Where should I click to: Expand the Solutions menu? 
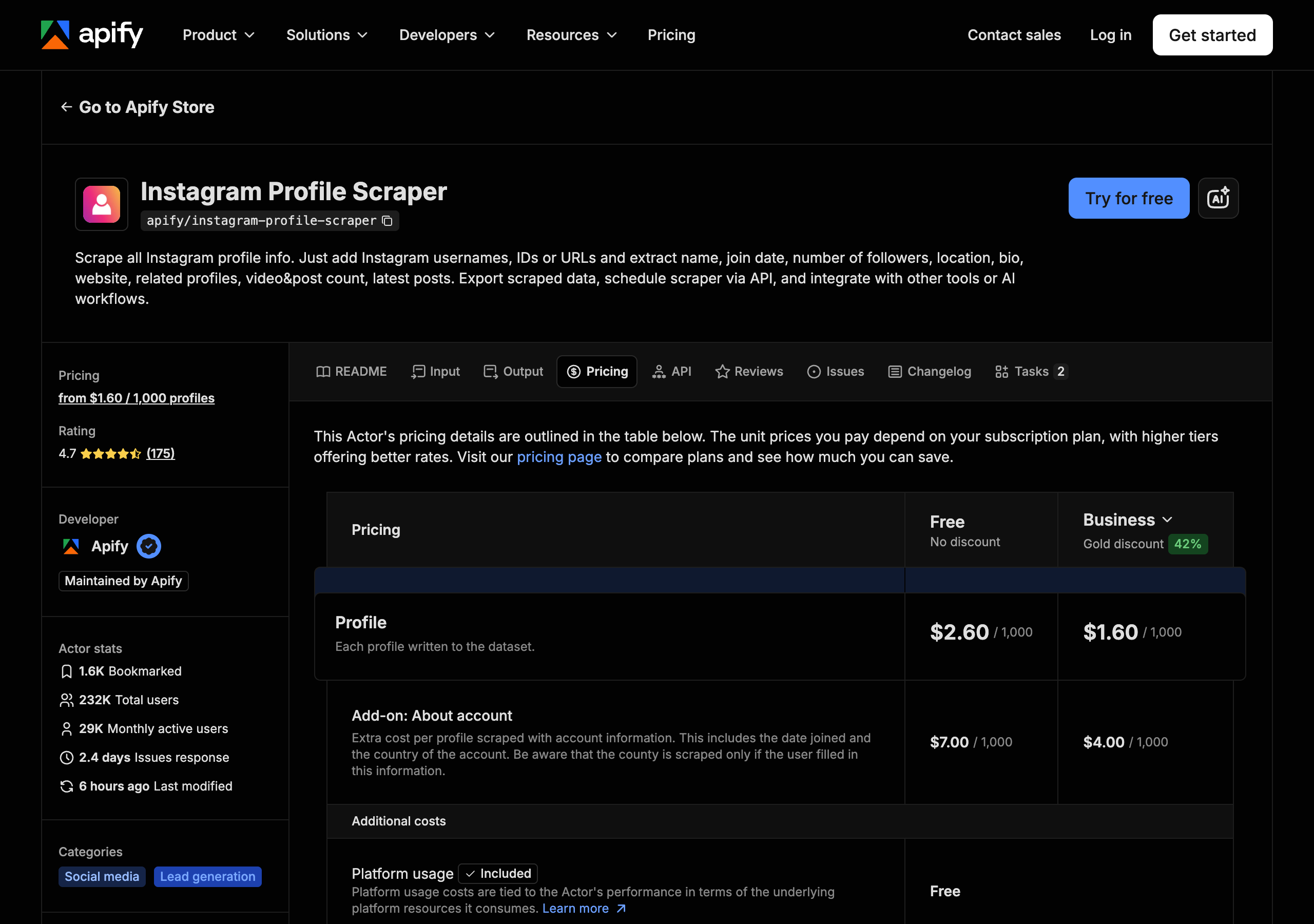click(327, 35)
